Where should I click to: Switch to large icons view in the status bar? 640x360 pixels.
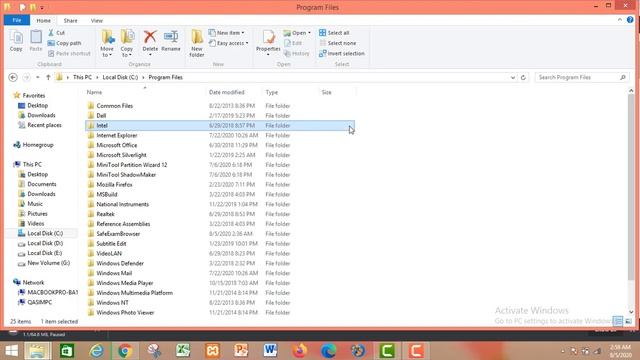point(629,321)
